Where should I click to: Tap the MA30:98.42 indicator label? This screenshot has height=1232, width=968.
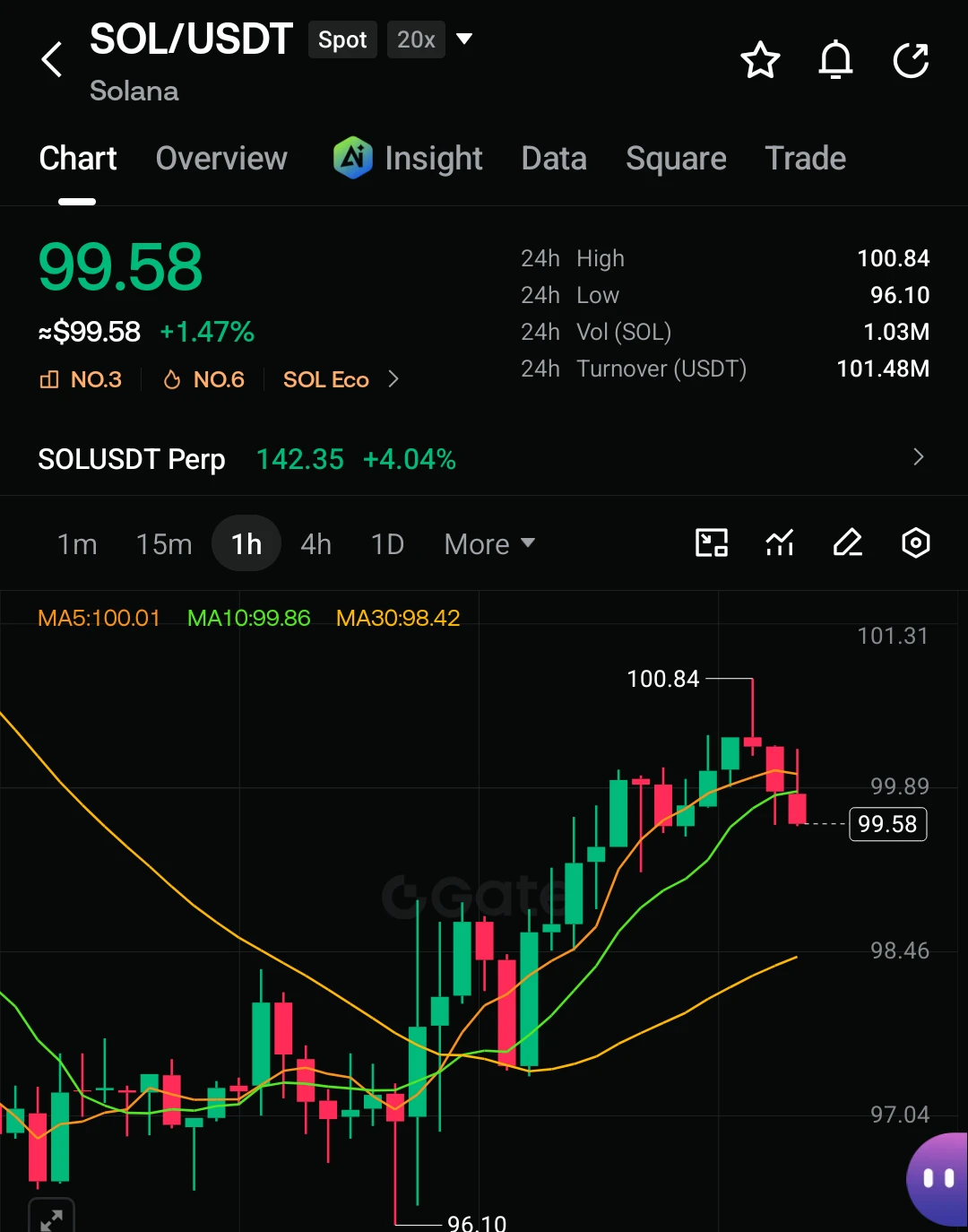(x=398, y=618)
